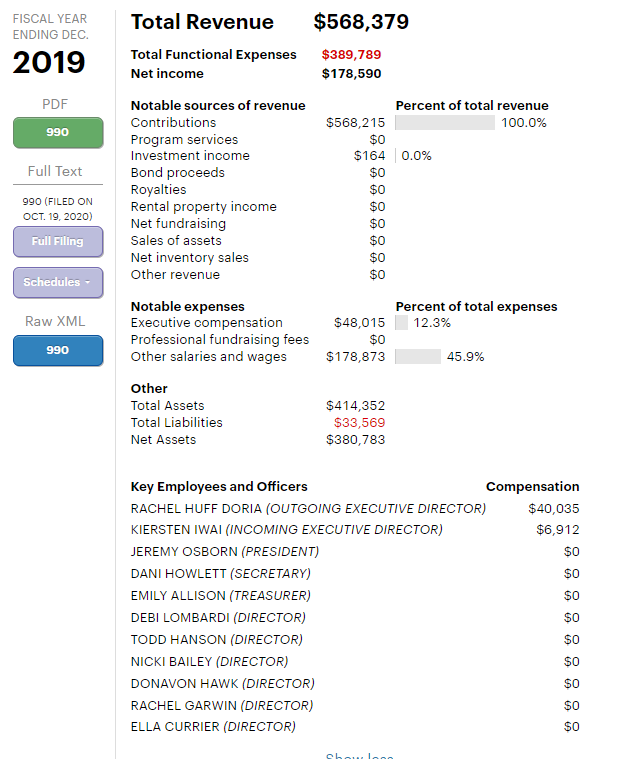Screen dimensions: 628x759
Task: Click the green PDF 990 button
Action: [58, 133]
